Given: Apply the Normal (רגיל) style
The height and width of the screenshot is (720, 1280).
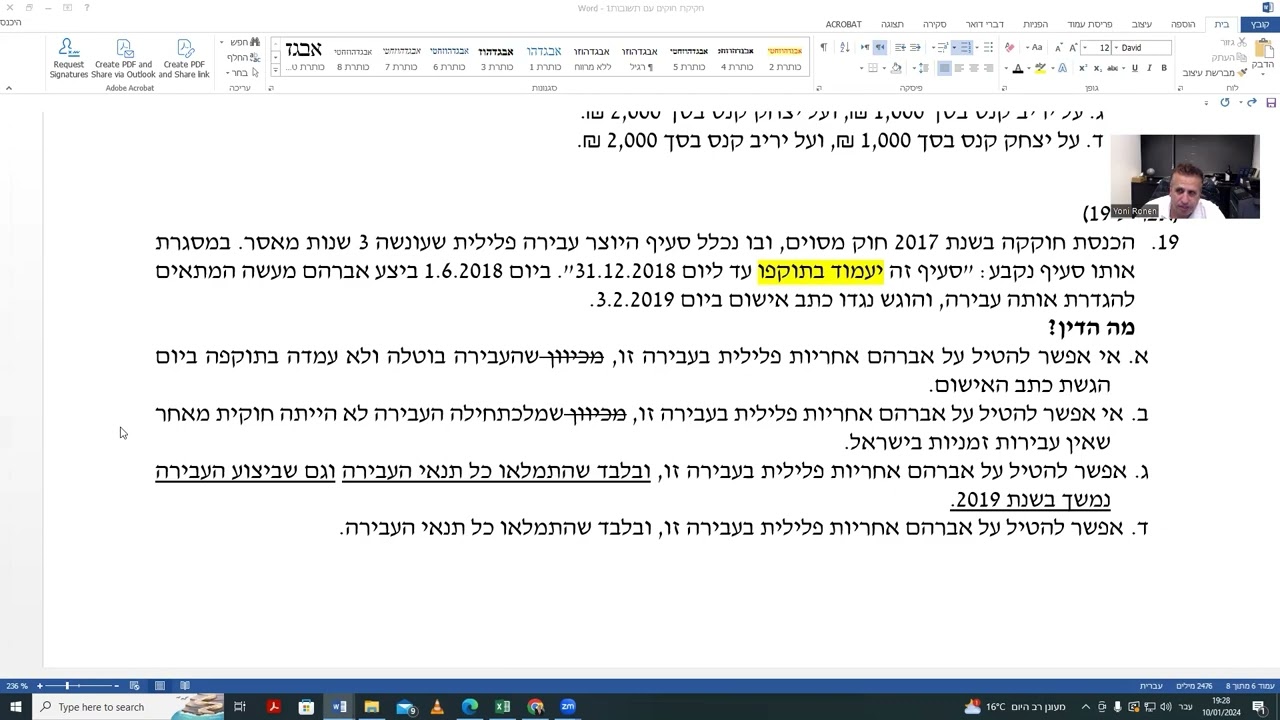Looking at the screenshot, I should pos(640,58).
